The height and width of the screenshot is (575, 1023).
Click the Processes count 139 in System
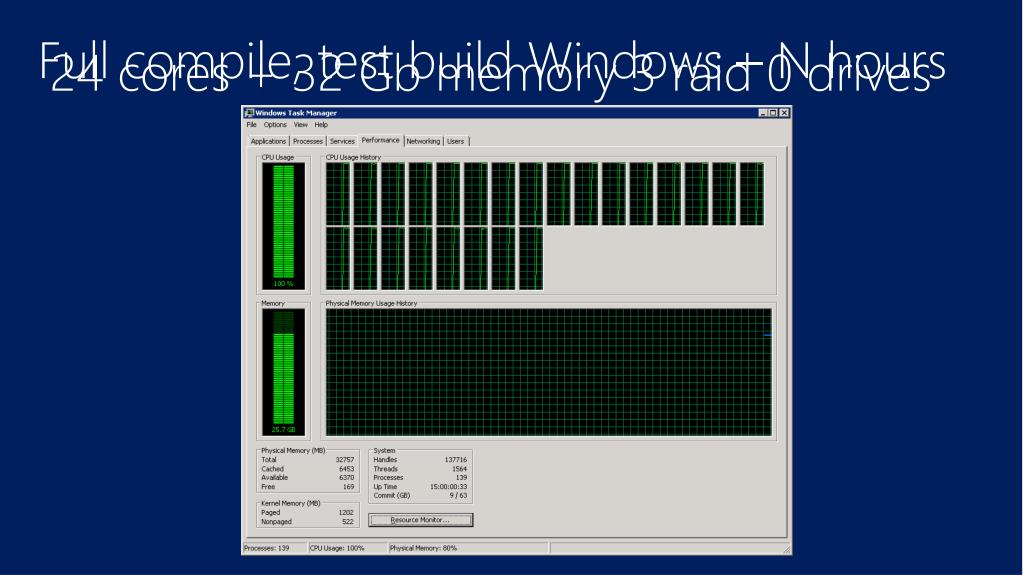[x=461, y=478]
